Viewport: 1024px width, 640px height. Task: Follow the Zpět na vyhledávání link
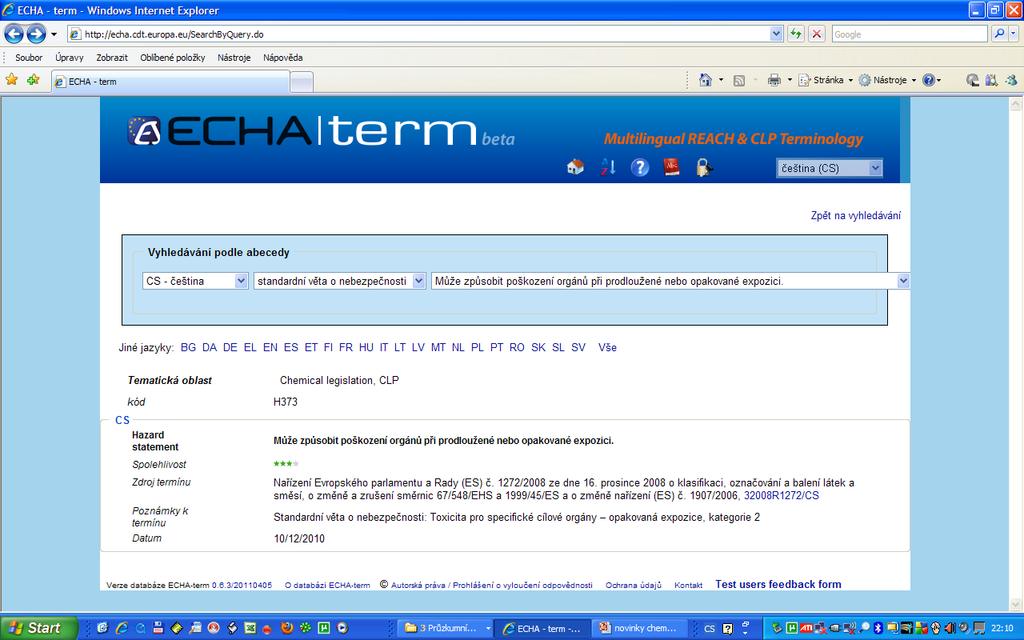(856, 216)
